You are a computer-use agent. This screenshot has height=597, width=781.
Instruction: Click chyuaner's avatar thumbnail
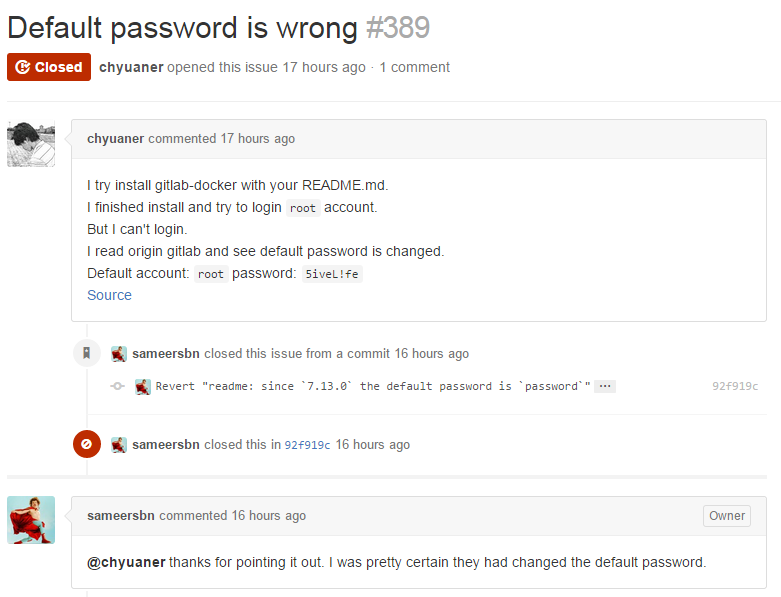click(x=31, y=143)
